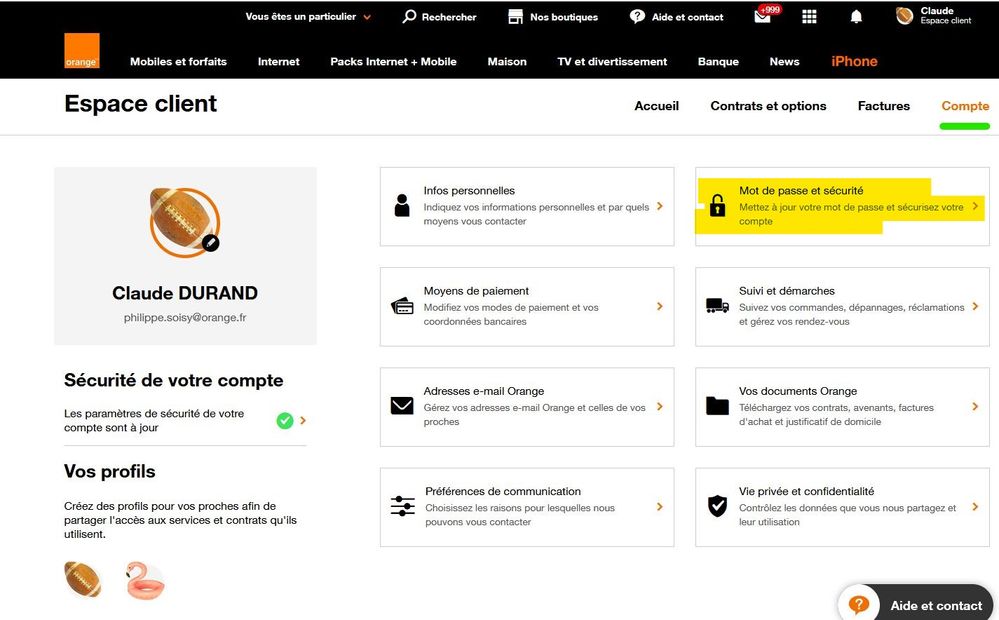Open the Préférences de communication title
This screenshot has height=620, width=999.
click(503, 491)
